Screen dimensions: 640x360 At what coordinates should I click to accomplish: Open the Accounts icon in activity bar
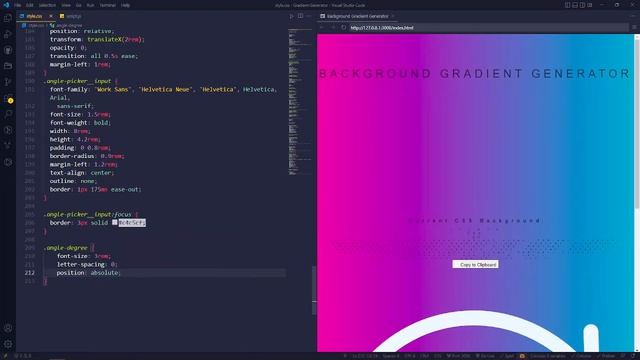pos(8,328)
